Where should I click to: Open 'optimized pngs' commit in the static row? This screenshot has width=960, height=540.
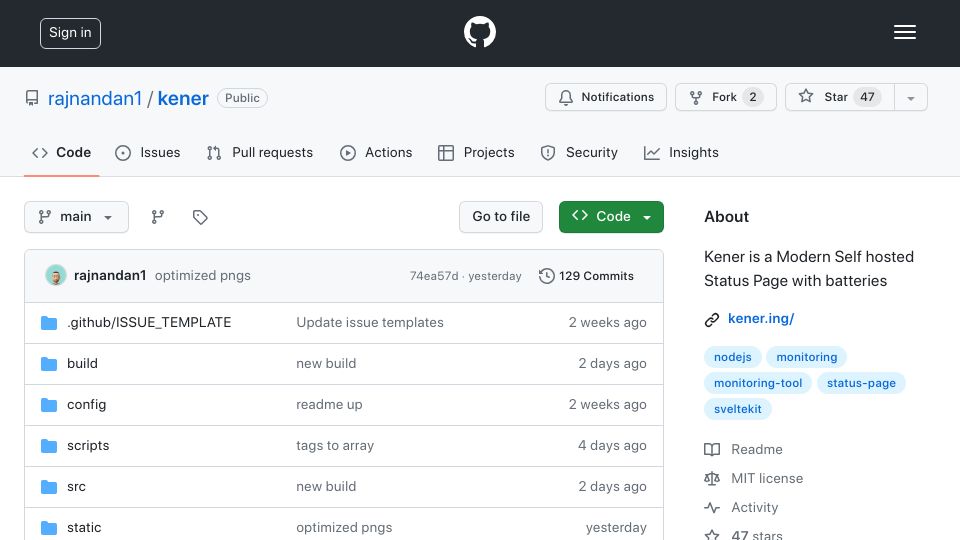tap(344, 528)
